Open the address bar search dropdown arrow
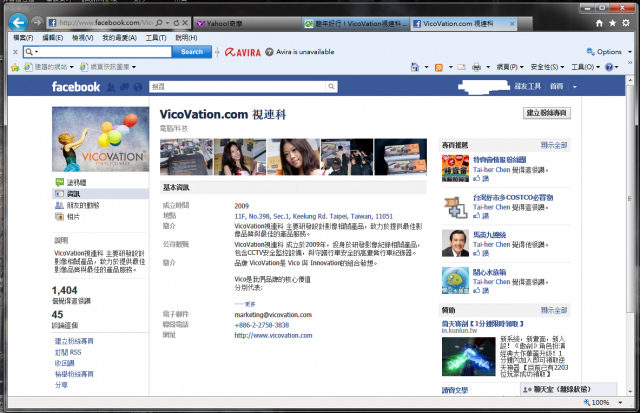 [167, 23]
